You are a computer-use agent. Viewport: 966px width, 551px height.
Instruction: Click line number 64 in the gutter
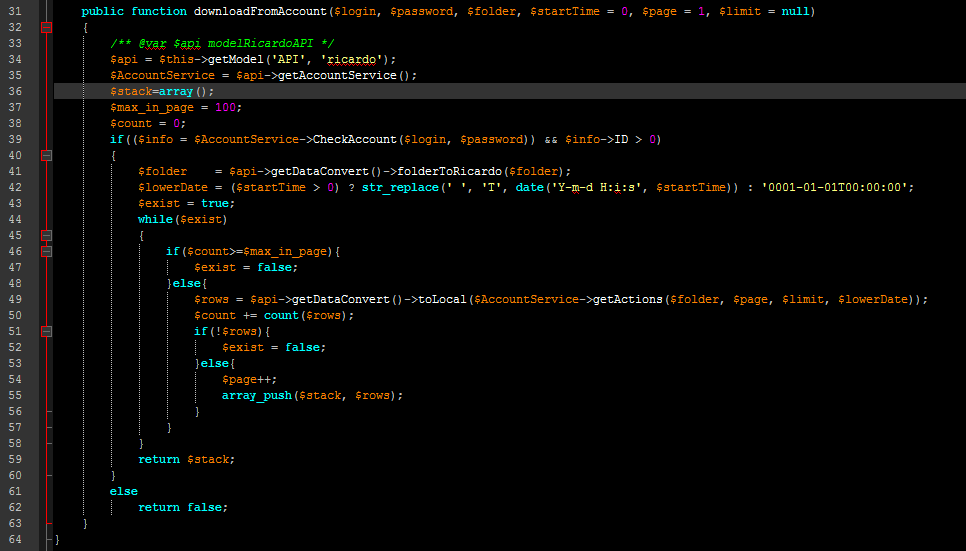coord(15,540)
